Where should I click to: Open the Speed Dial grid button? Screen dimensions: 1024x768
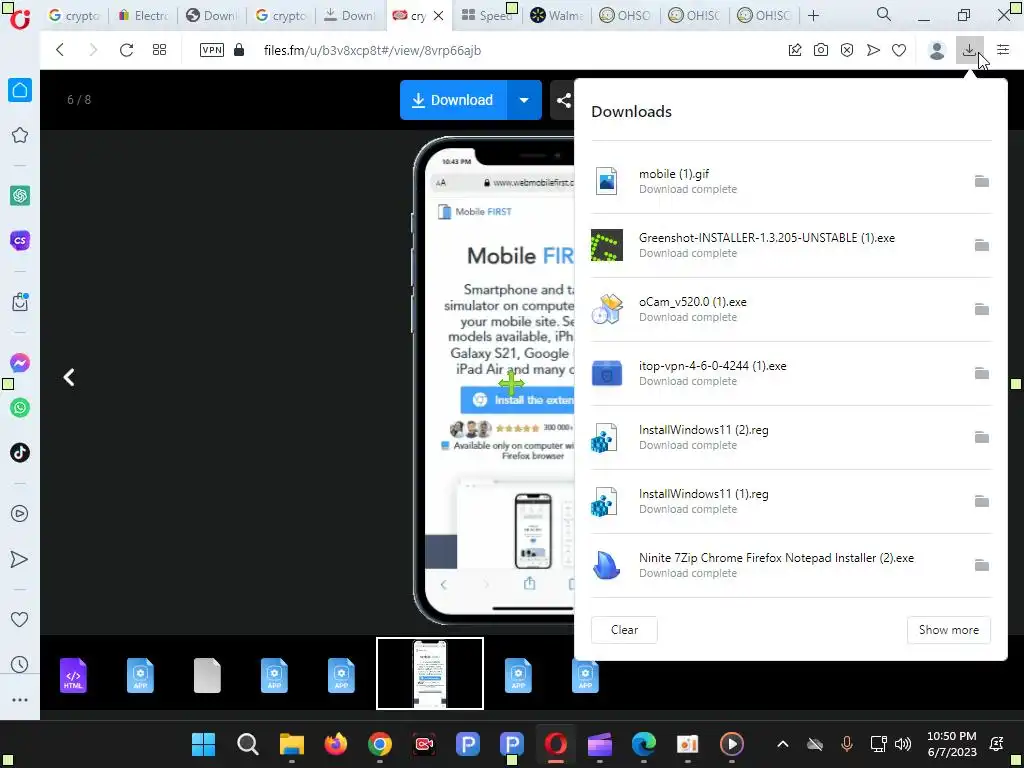click(x=159, y=50)
